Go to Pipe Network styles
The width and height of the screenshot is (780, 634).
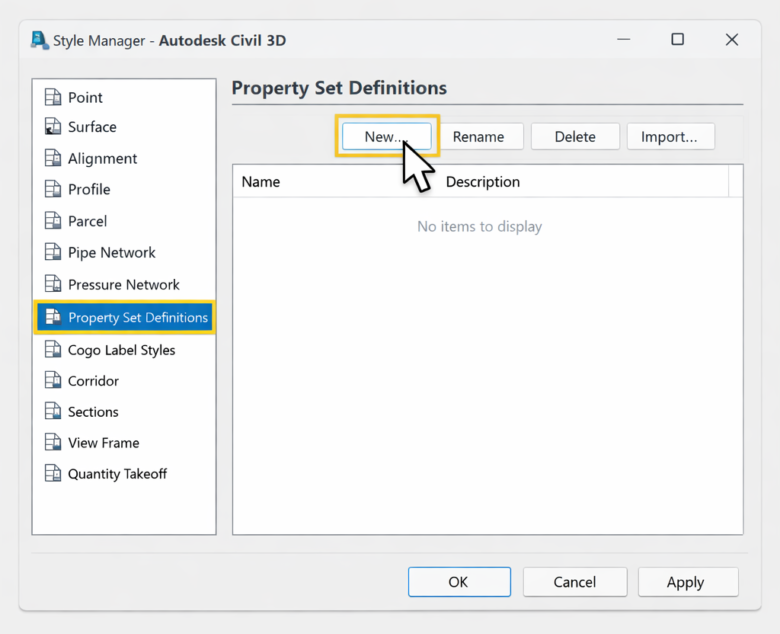point(124,252)
